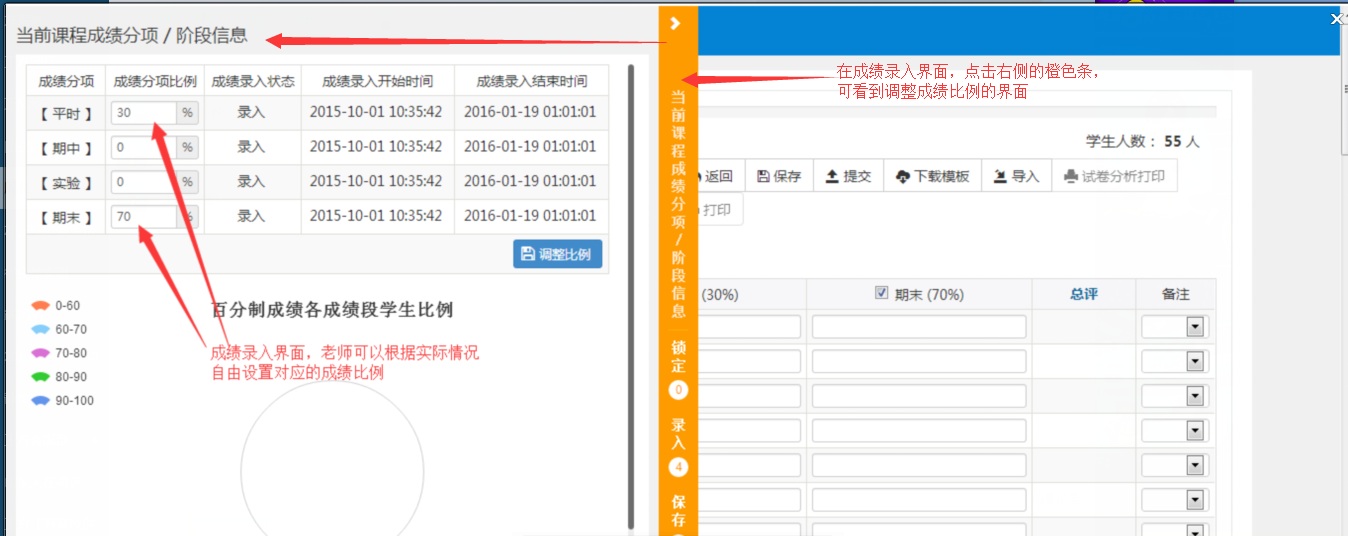
Task: Click the end time in the 实验 row
Action: tap(530, 181)
